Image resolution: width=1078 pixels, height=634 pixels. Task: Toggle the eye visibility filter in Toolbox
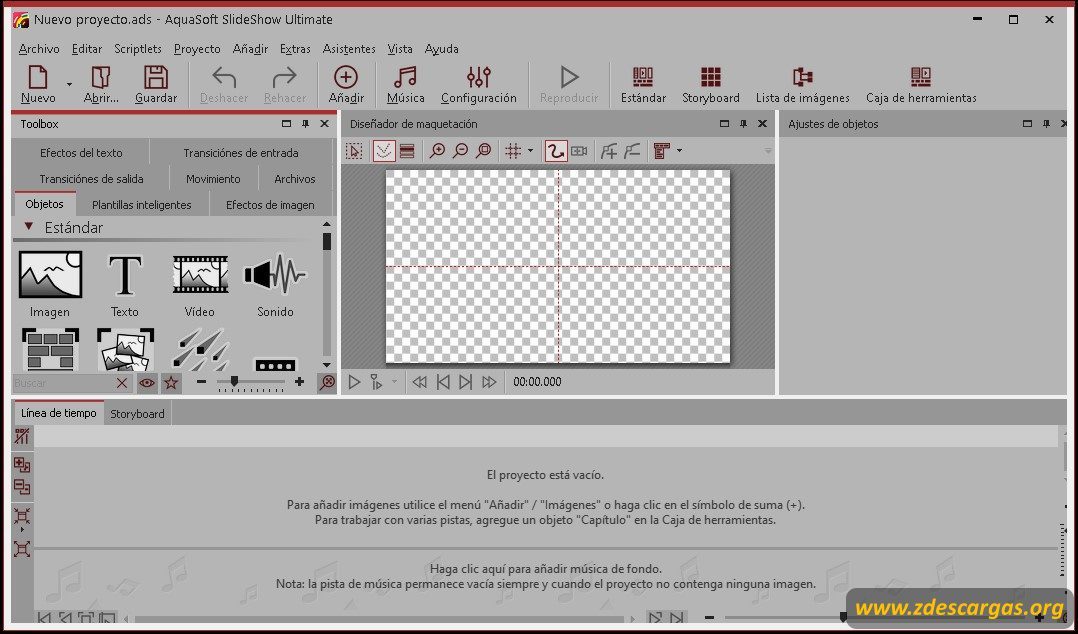click(146, 383)
